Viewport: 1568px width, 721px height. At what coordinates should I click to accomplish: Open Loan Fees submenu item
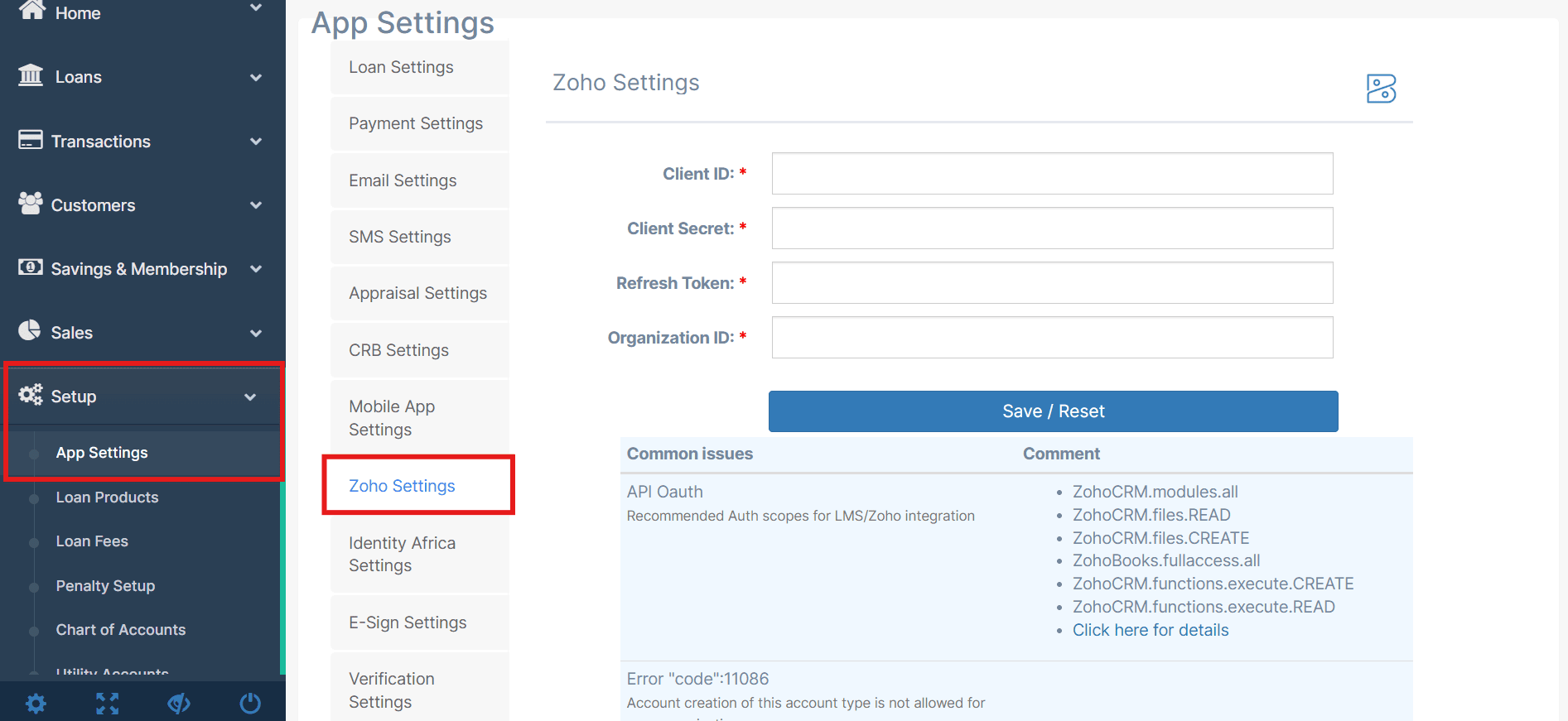[x=92, y=541]
